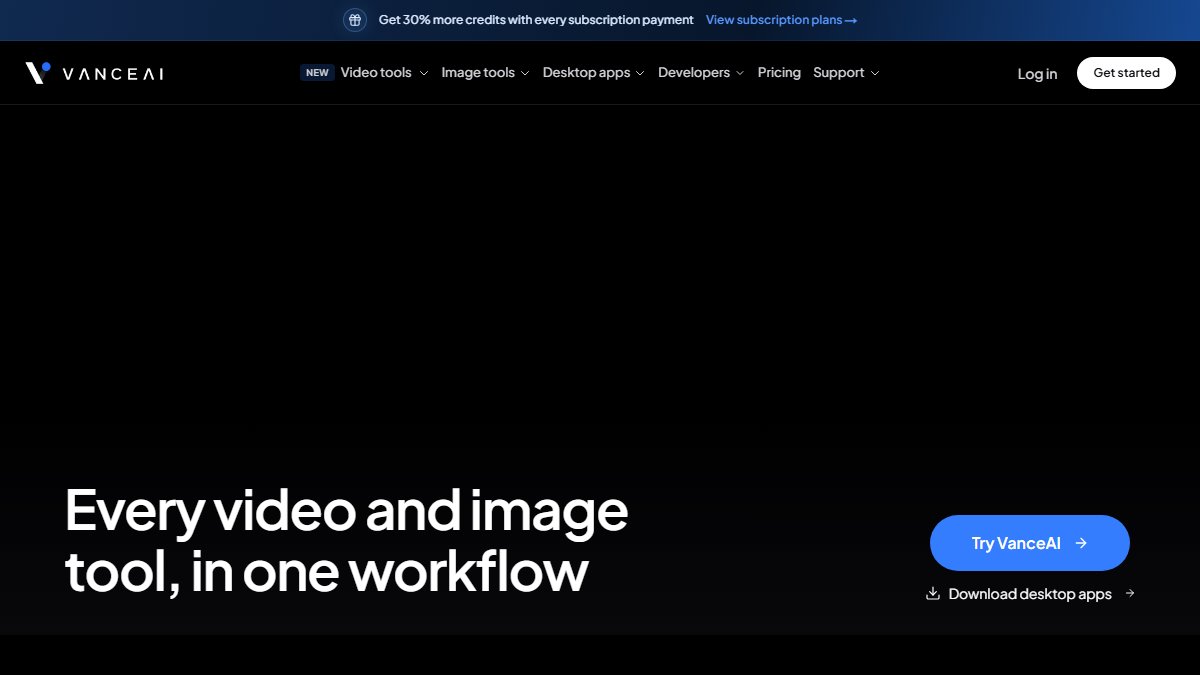Open the Download desktop apps link
The image size is (1200, 675).
(1030, 594)
